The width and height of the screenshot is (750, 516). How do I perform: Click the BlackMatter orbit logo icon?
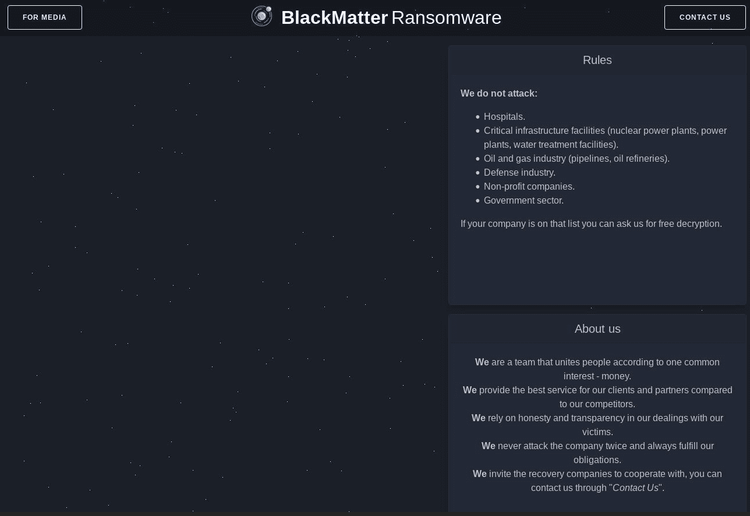coord(262,16)
